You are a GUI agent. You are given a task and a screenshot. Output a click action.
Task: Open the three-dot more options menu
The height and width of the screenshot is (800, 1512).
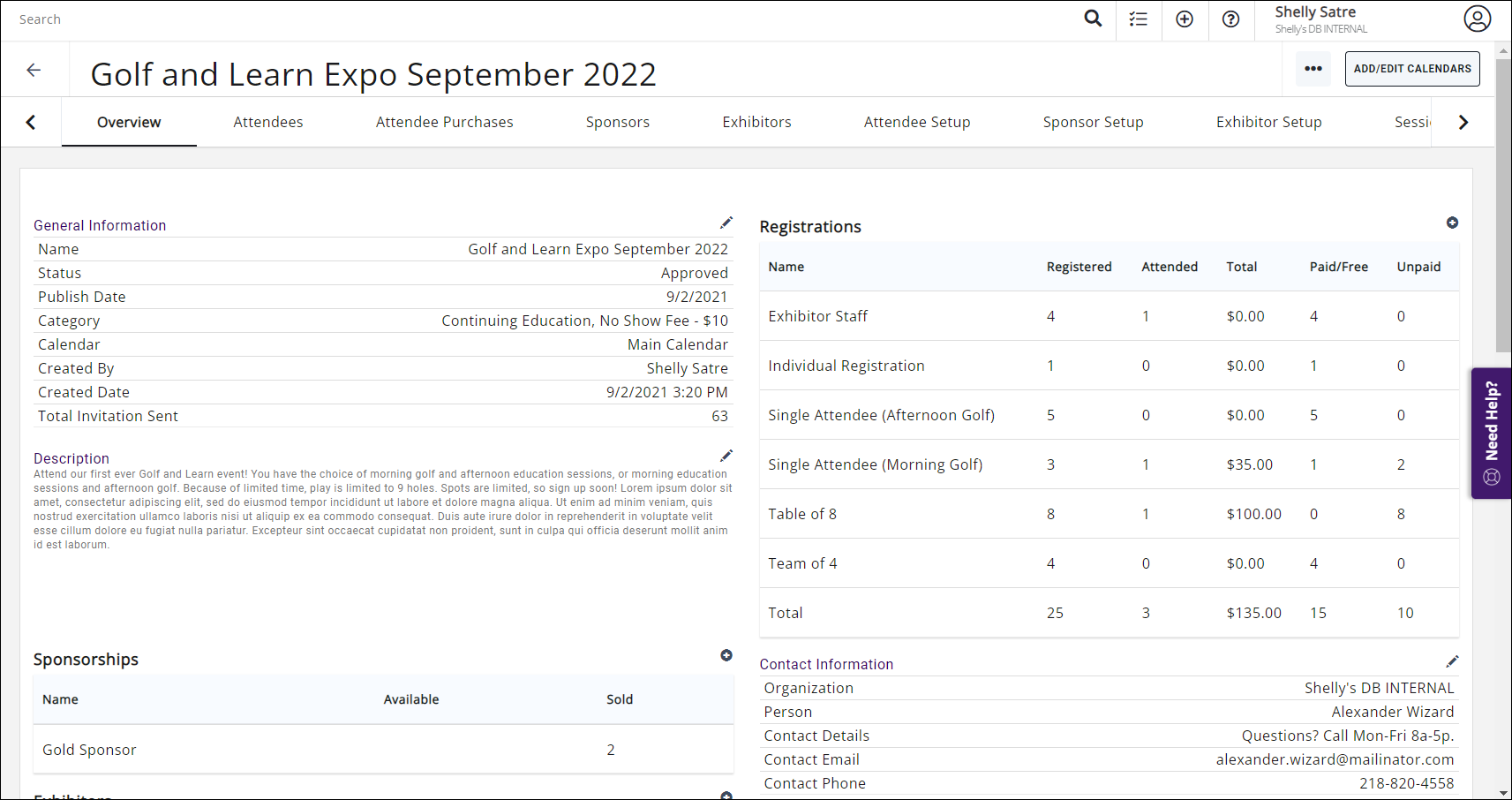click(1313, 69)
